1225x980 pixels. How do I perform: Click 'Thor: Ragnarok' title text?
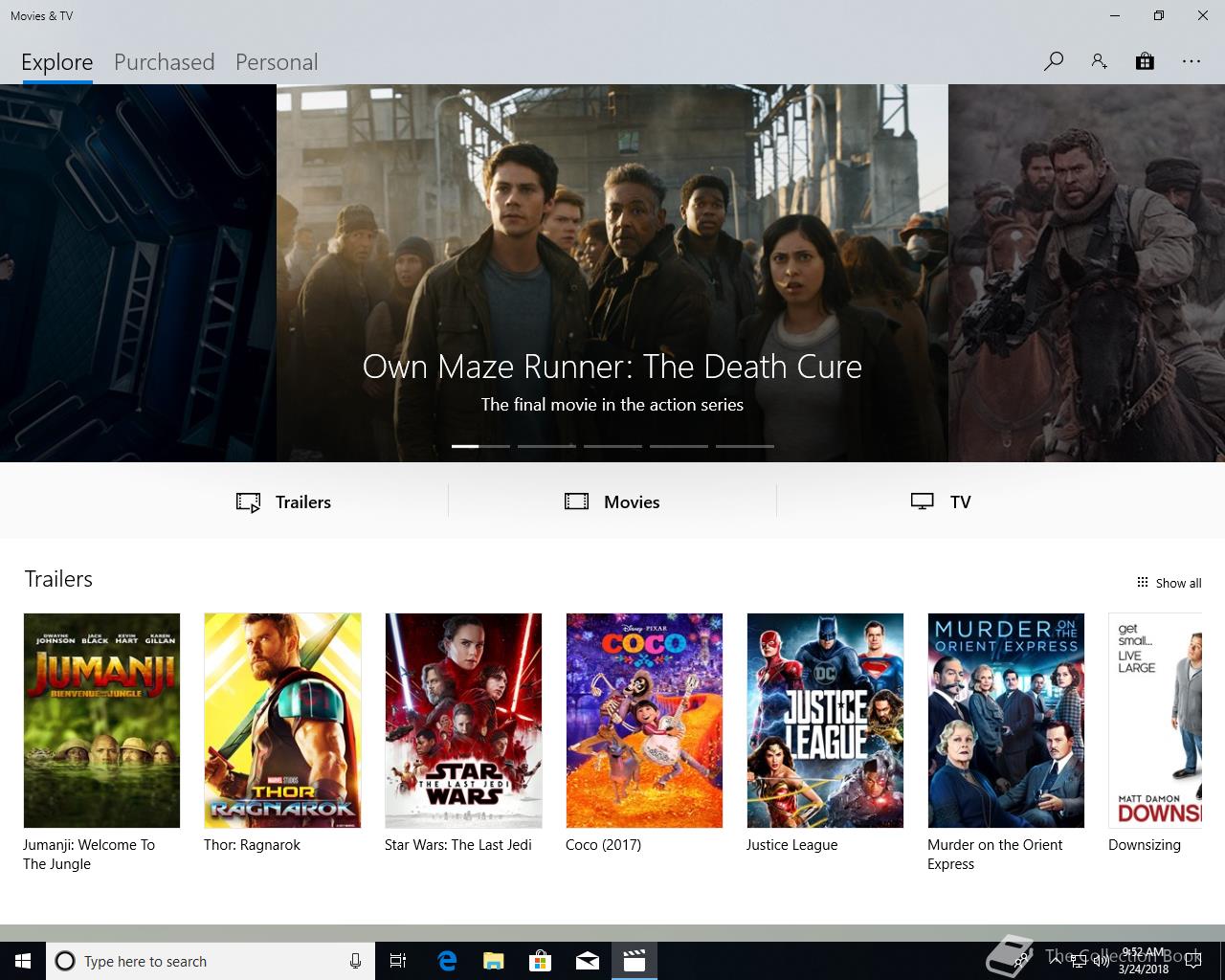tap(252, 845)
